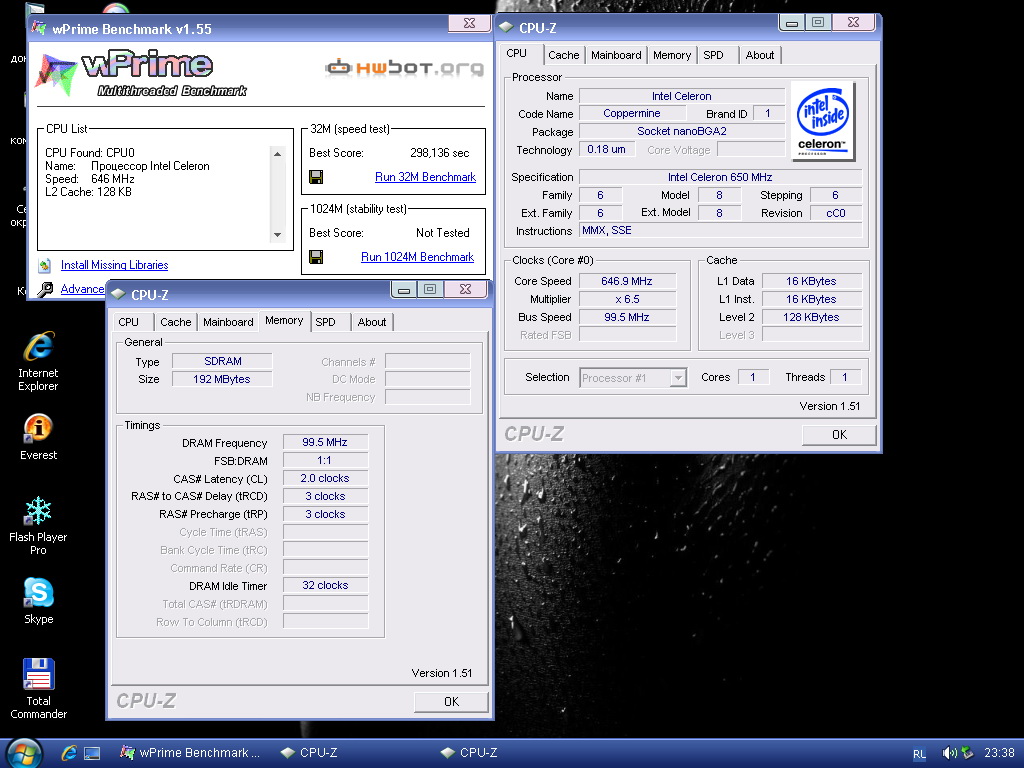The height and width of the screenshot is (768, 1024).
Task: Launch Everest from the desktop
Action: click(x=39, y=436)
